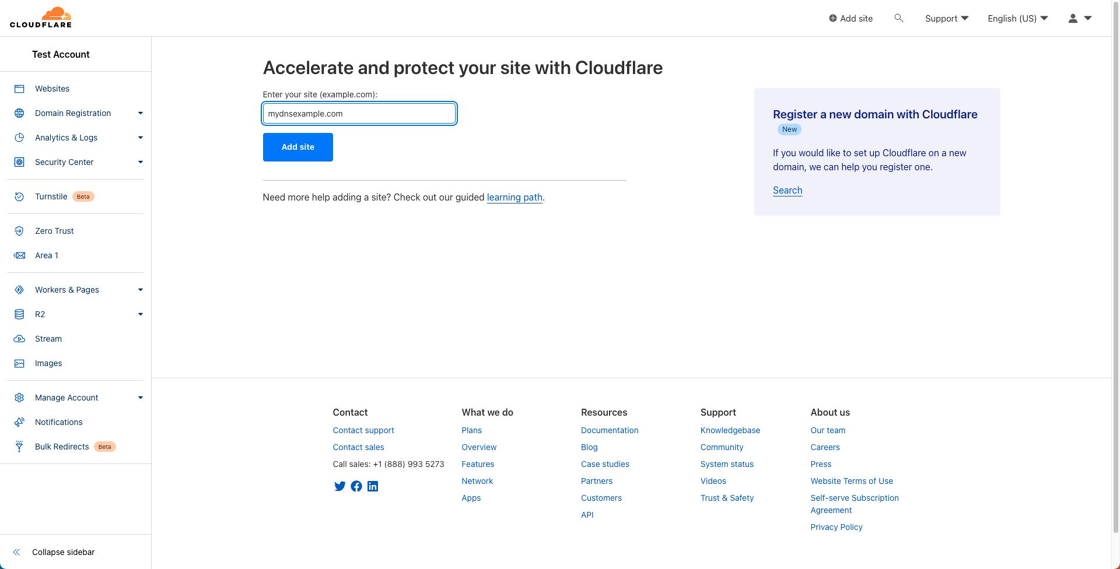Image resolution: width=1120 pixels, height=569 pixels.
Task: Open System status footer link
Action: (x=727, y=464)
